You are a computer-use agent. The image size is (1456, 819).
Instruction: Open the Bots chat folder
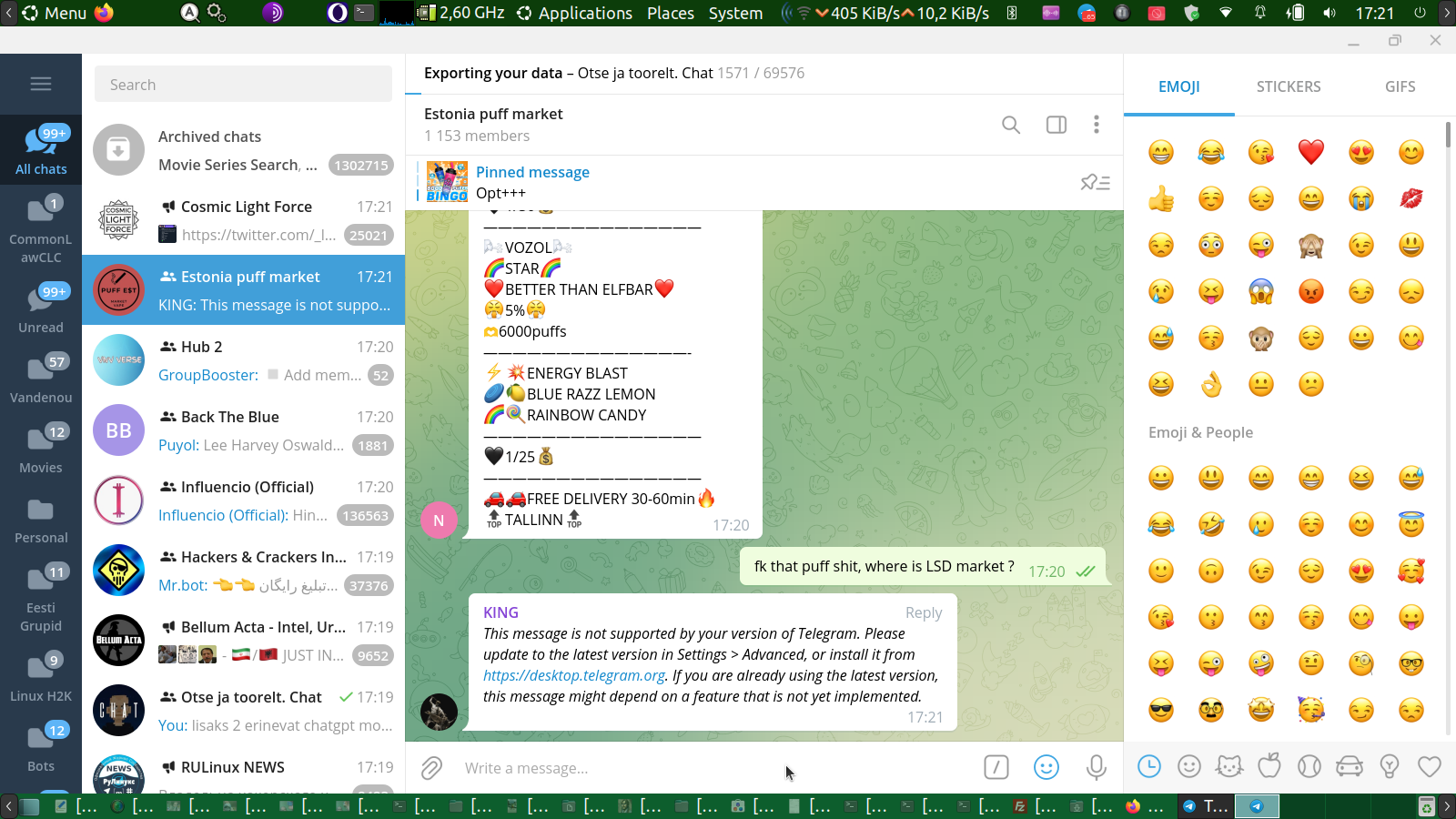point(41,748)
